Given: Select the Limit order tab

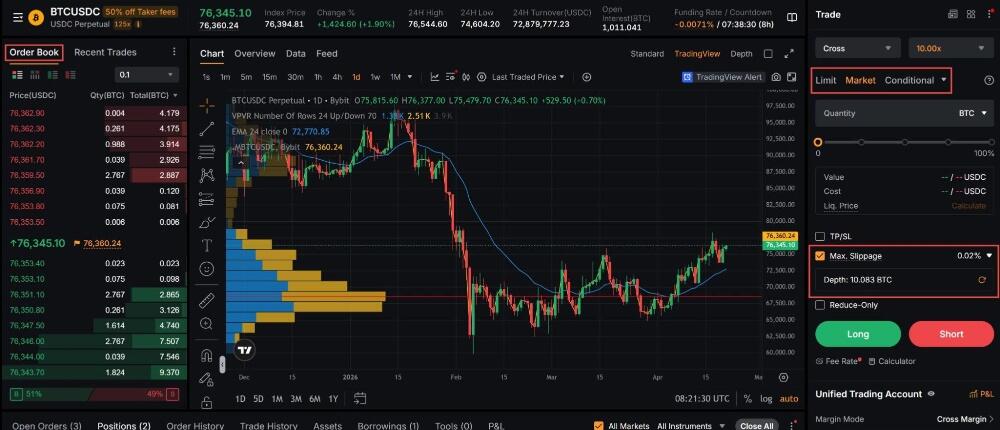Looking at the screenshot, I should 826,80.
